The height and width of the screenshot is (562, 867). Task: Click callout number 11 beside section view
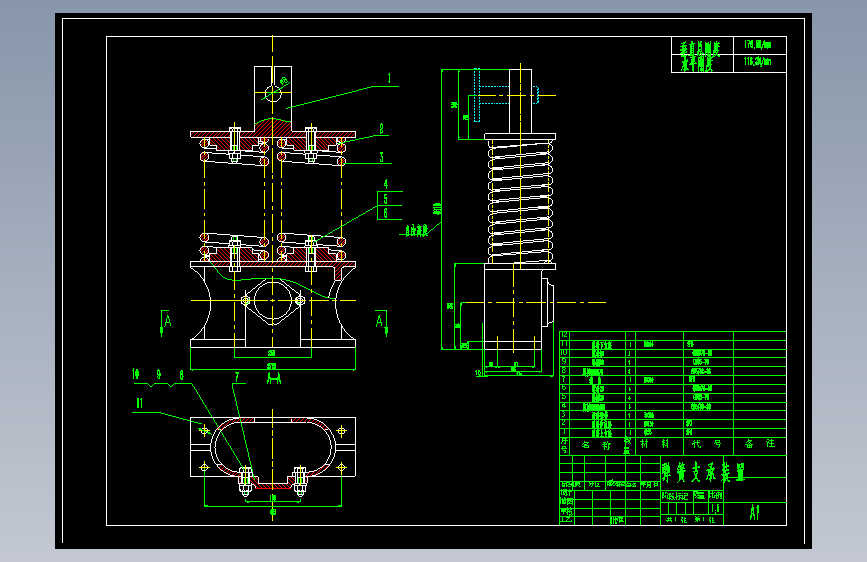(x=139, y=404)
